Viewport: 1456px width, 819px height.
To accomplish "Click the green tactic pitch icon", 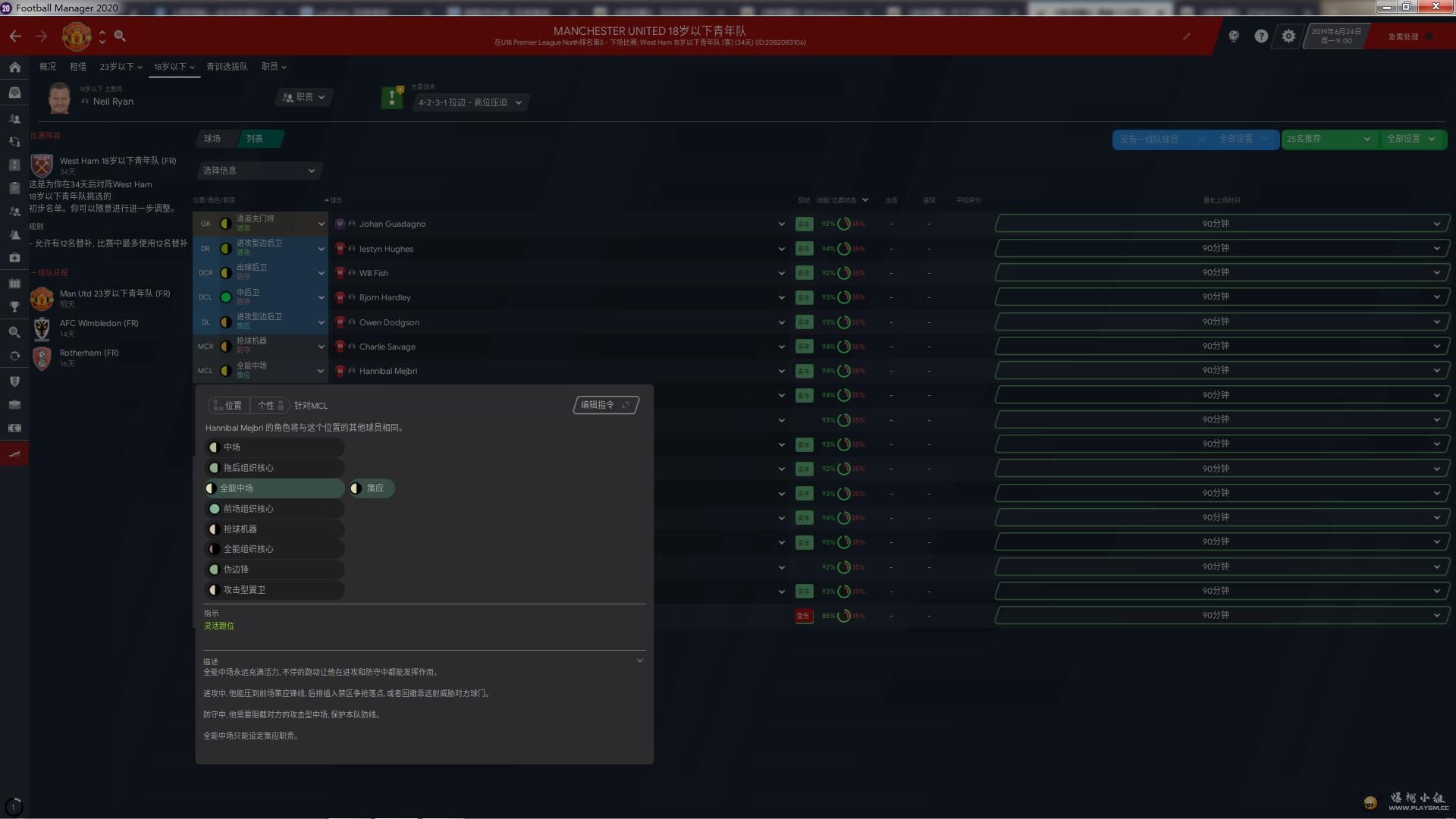I will (x=392, y=97).
